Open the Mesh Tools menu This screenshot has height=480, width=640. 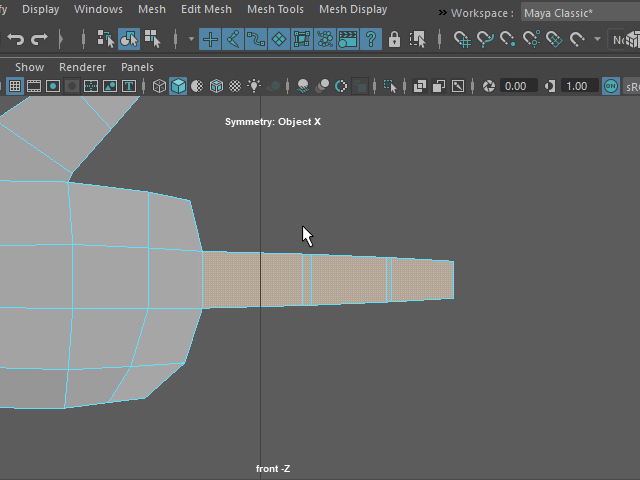point(275,9)
